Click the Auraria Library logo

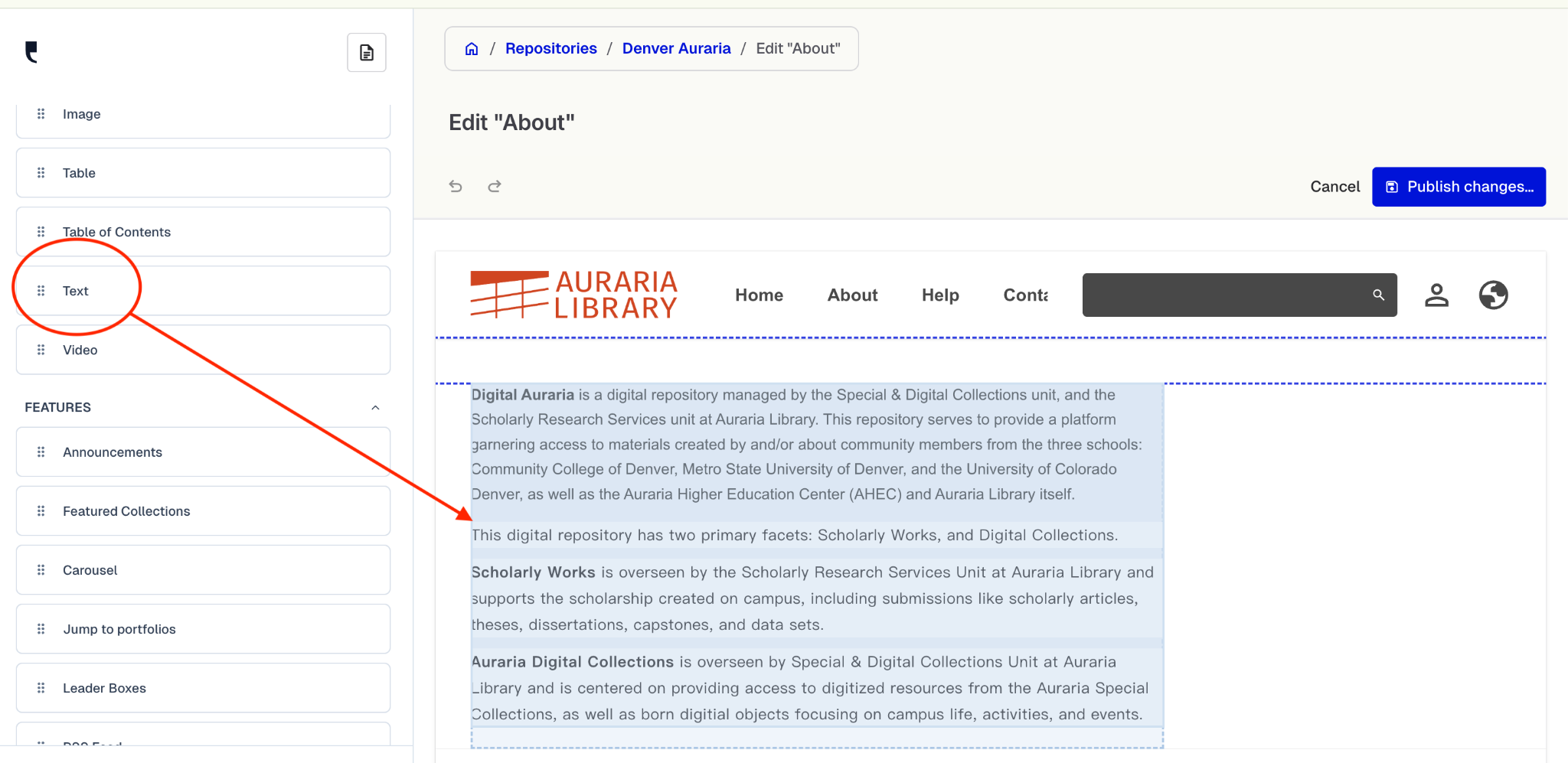click(x=573, y=295)
